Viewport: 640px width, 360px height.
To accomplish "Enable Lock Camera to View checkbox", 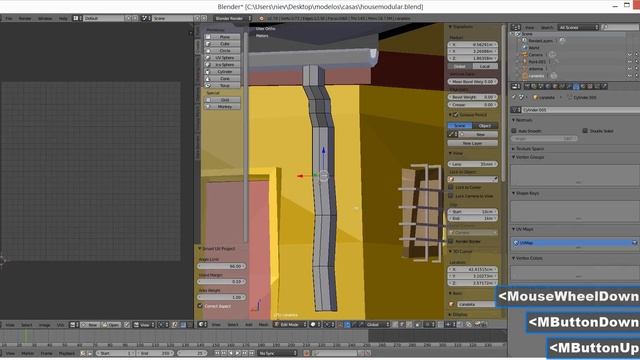I will pyautogui.click(x=451, y=196).
